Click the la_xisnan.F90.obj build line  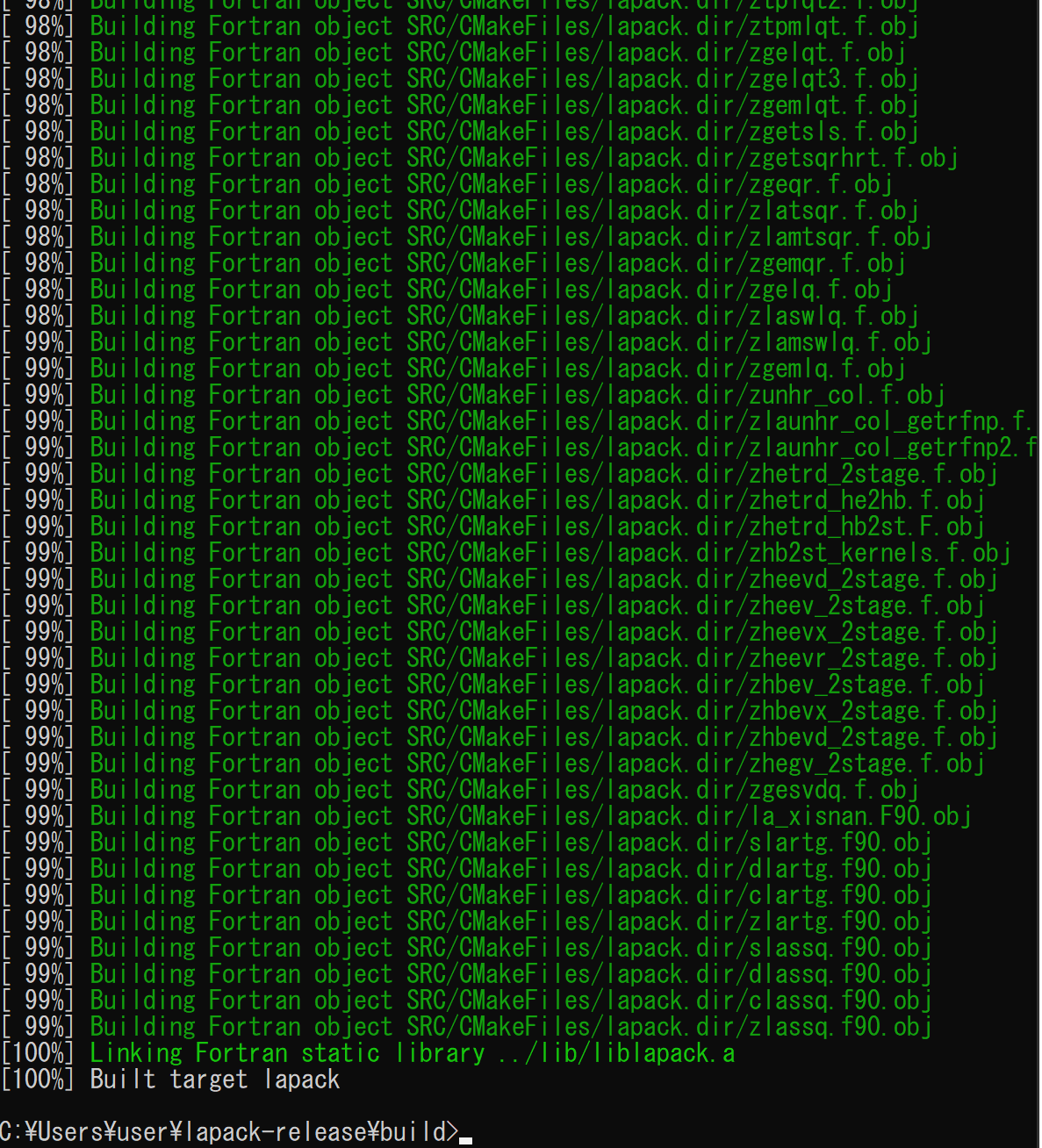pyautogui.click(x=486, y=816)
